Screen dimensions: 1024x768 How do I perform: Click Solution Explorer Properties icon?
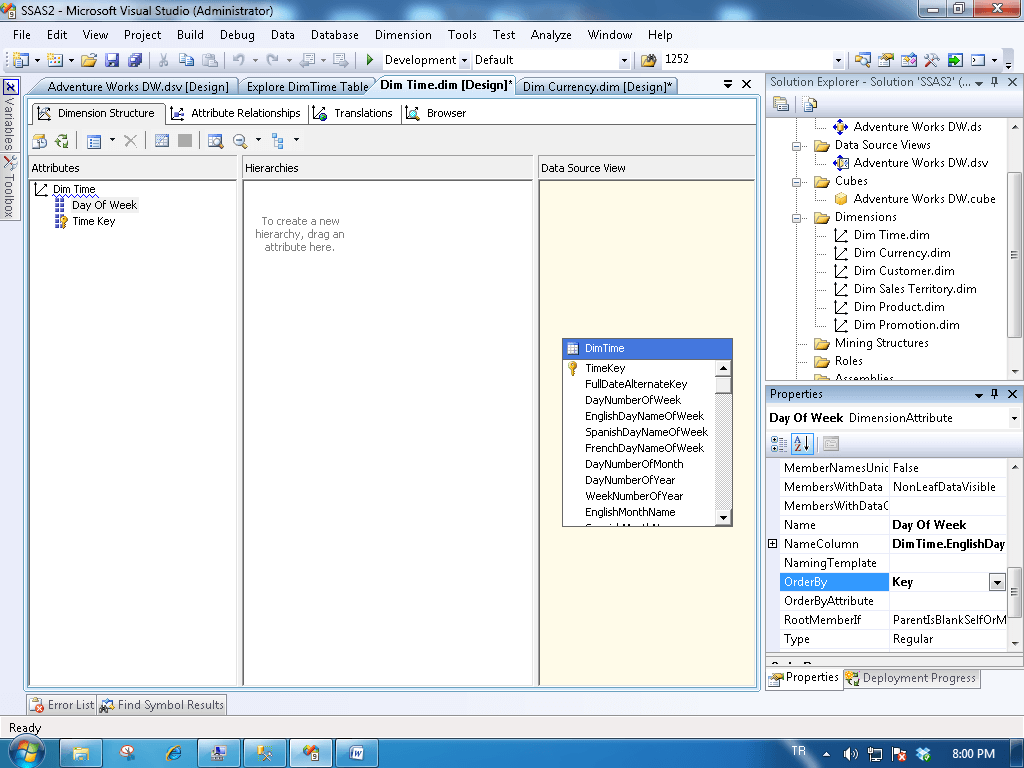coord(781,104)
